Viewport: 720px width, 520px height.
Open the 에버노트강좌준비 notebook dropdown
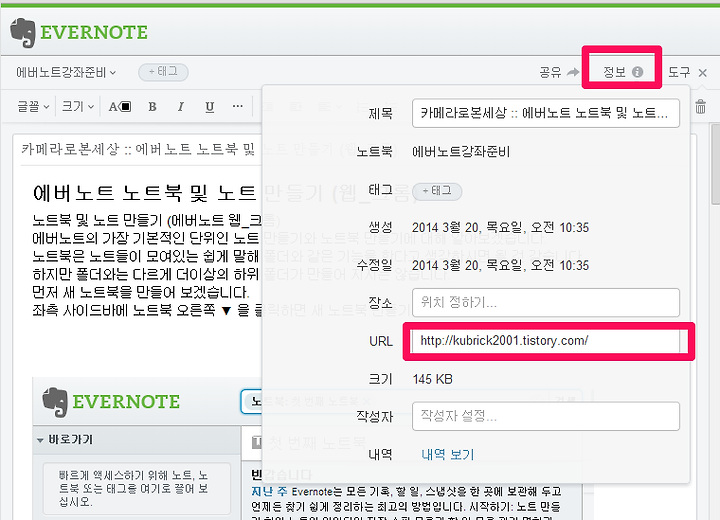coord(66,73)
